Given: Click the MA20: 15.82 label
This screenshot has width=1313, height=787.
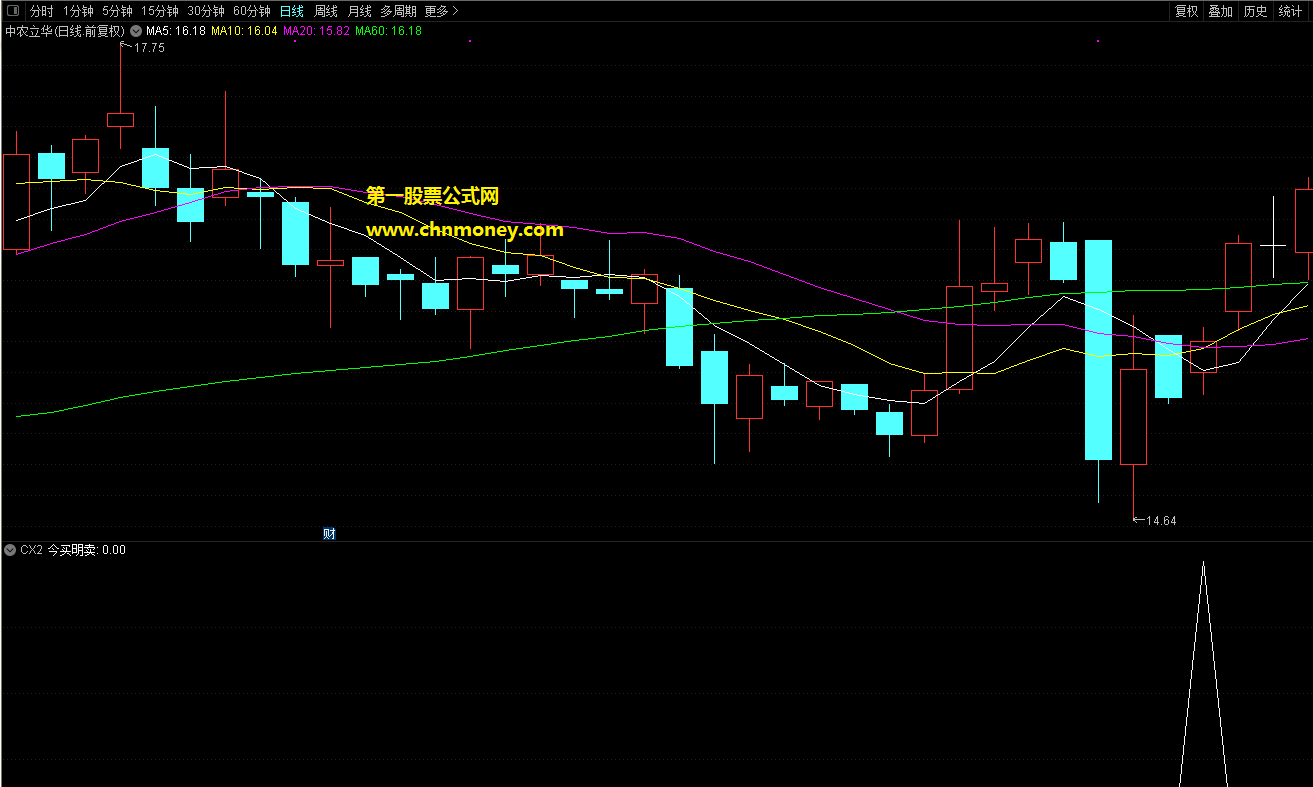Looking at the screenshot, I should point(317,31).
